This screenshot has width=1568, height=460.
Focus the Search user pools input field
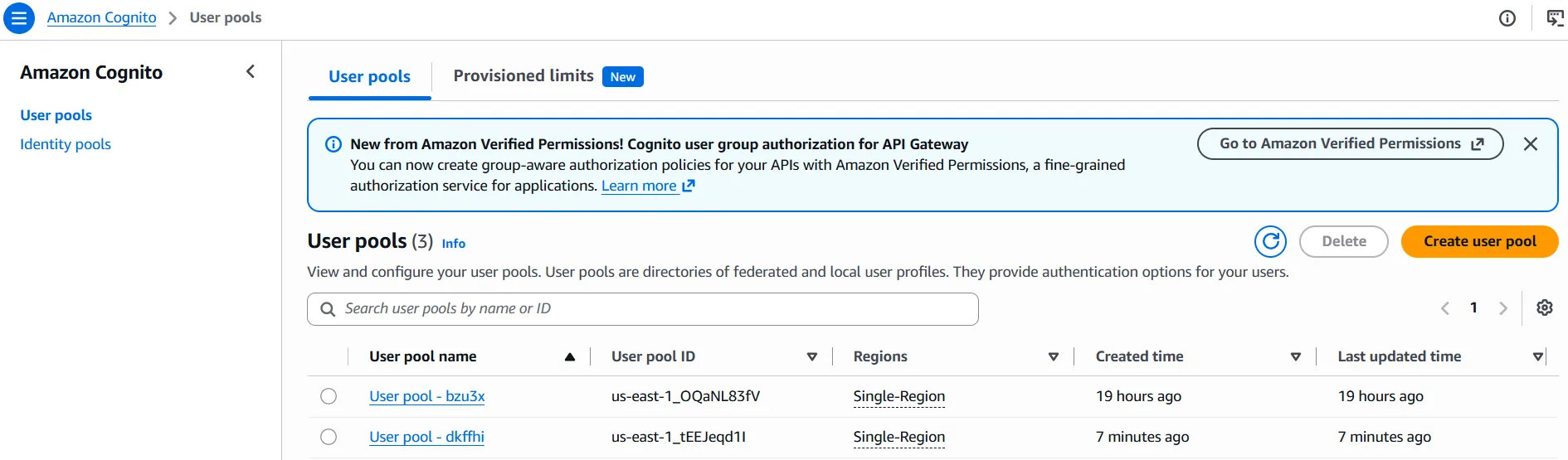click(643, 309)
